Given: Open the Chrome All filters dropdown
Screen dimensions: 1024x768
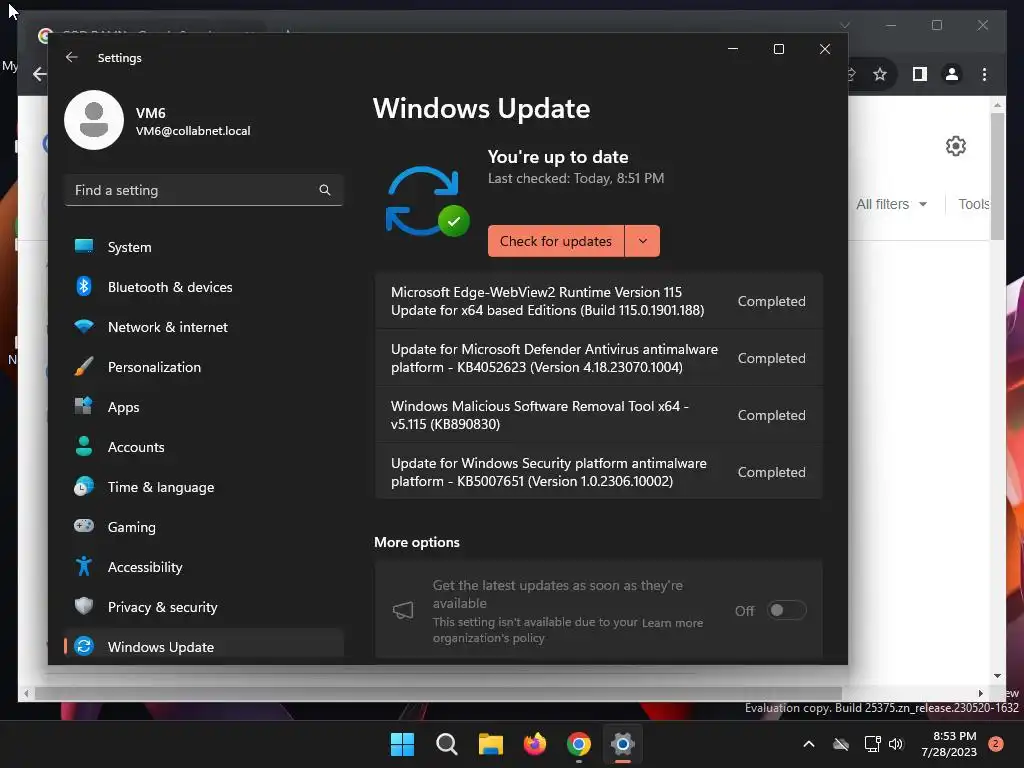Looking at the screenshot, I should point(891,204).
